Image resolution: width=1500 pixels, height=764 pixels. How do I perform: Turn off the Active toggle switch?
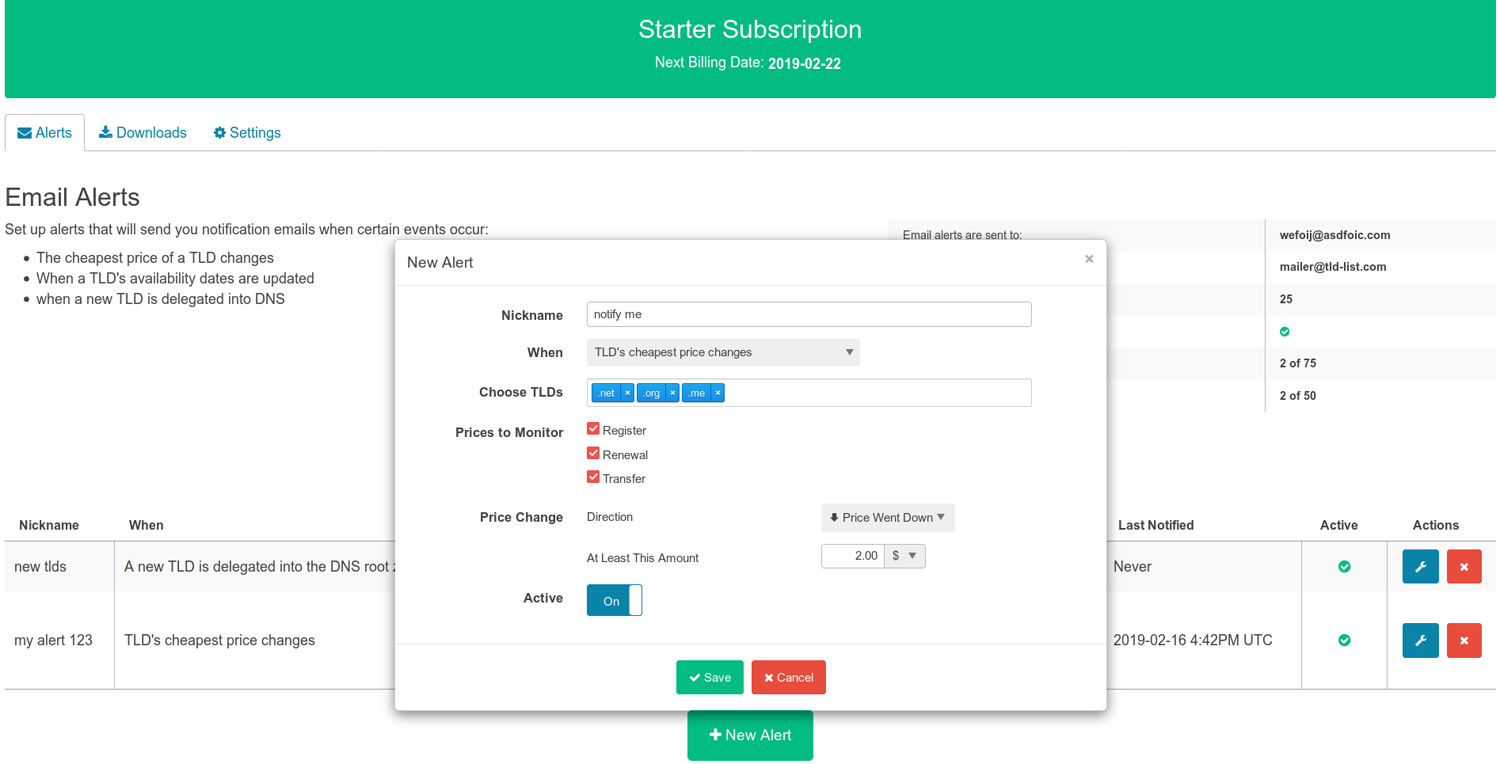[x=614, y=601]
